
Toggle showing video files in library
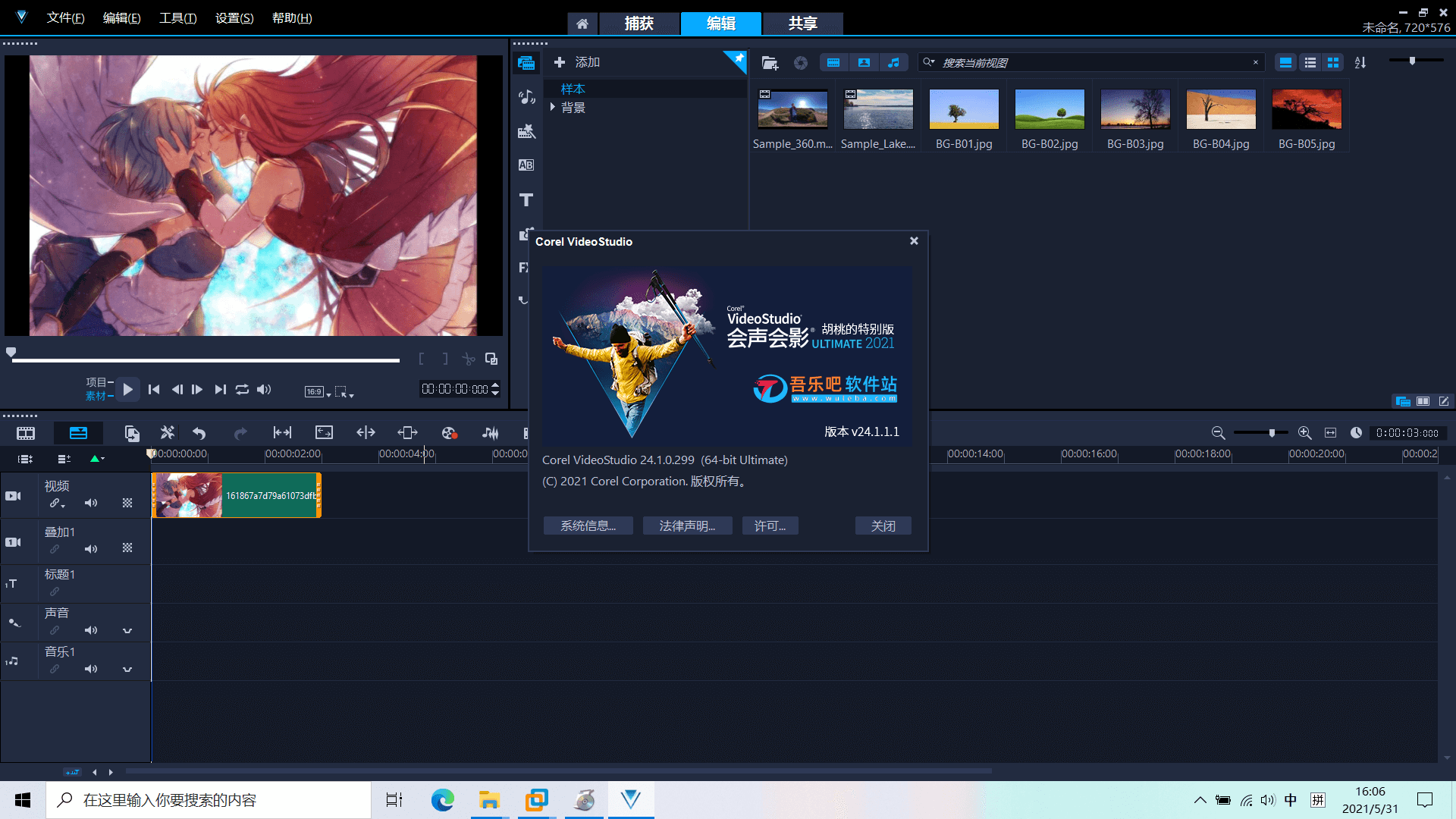[833, 63]
